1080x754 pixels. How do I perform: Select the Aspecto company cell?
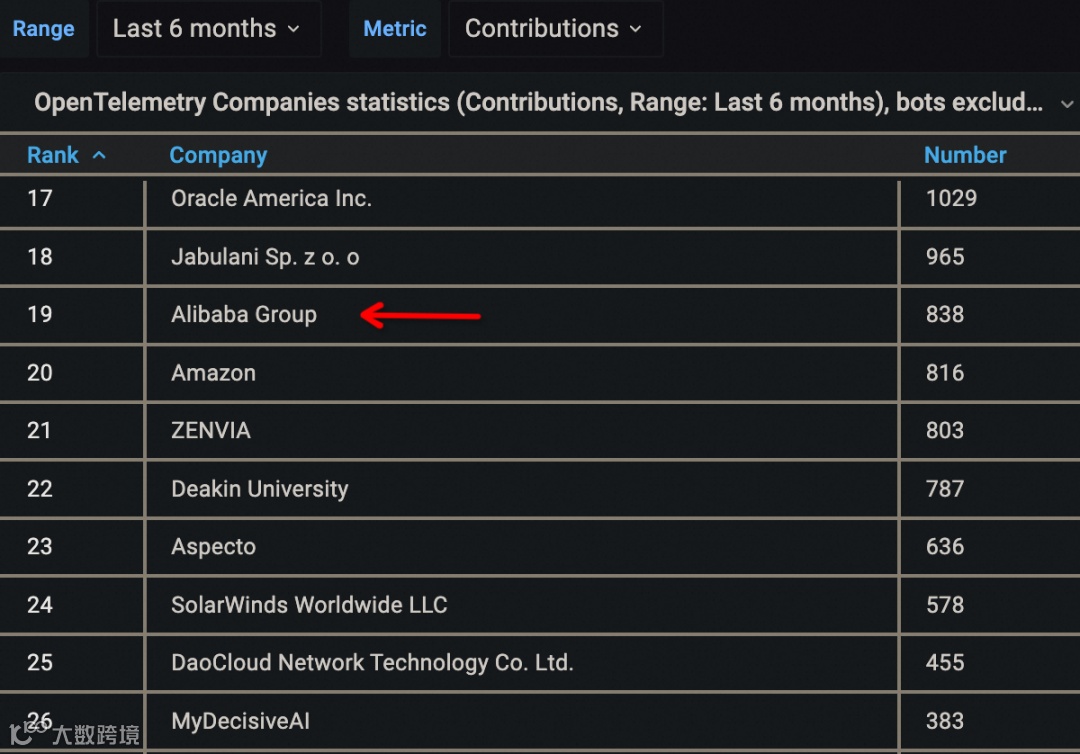click(522, 547)
